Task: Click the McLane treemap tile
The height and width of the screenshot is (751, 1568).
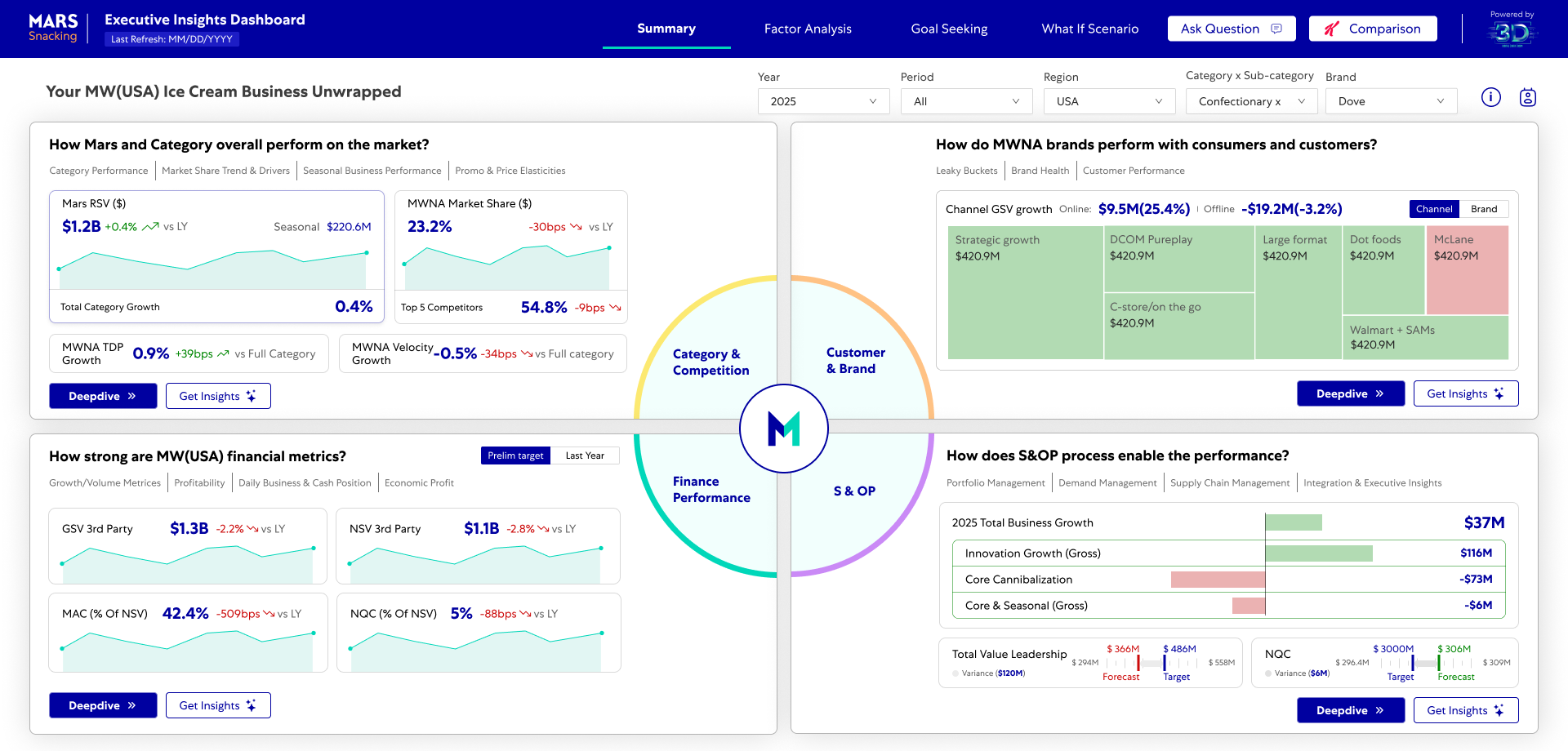Action: 1468,270
